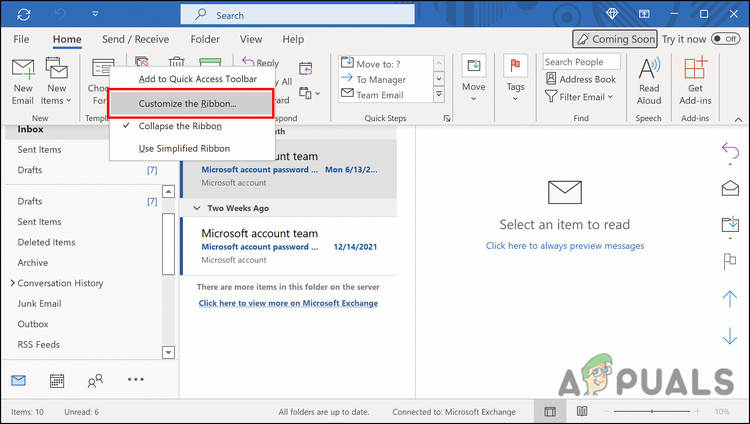Image resolution: width=750 pixels, height=424 pixels.
Task: Choose Add to Quick Access Toolbar
Action: pos(192,79)
